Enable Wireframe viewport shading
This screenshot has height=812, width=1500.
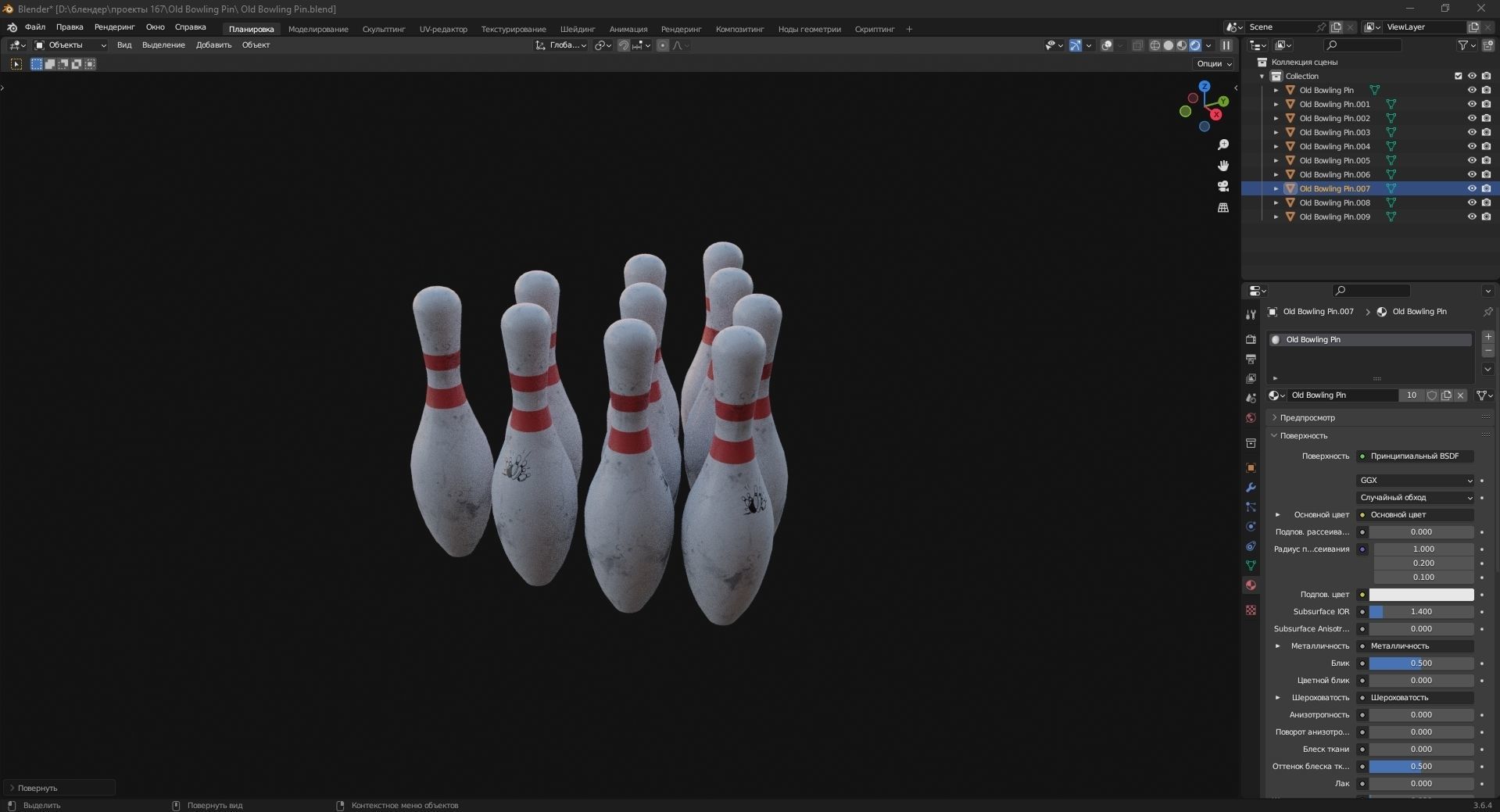click(1155, 45)
